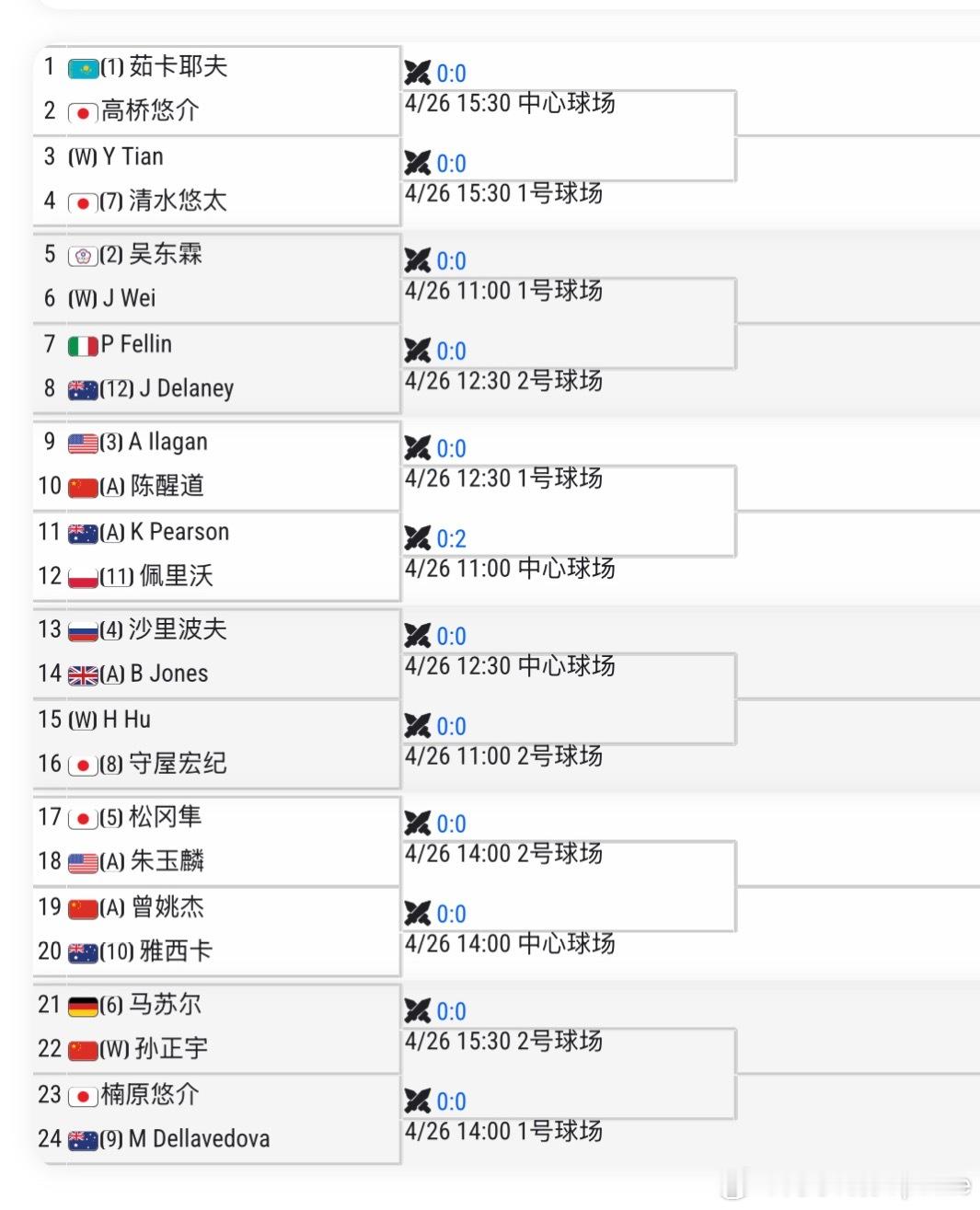
Task: Open the 0:0 score for 沙里波夫 vs B Jones
Action: [451, 636]
